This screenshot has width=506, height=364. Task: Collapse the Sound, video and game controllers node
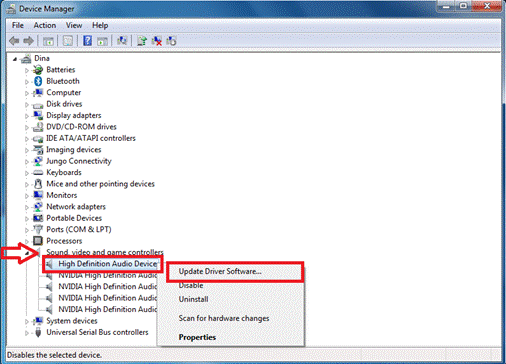[x=27, y=253]
